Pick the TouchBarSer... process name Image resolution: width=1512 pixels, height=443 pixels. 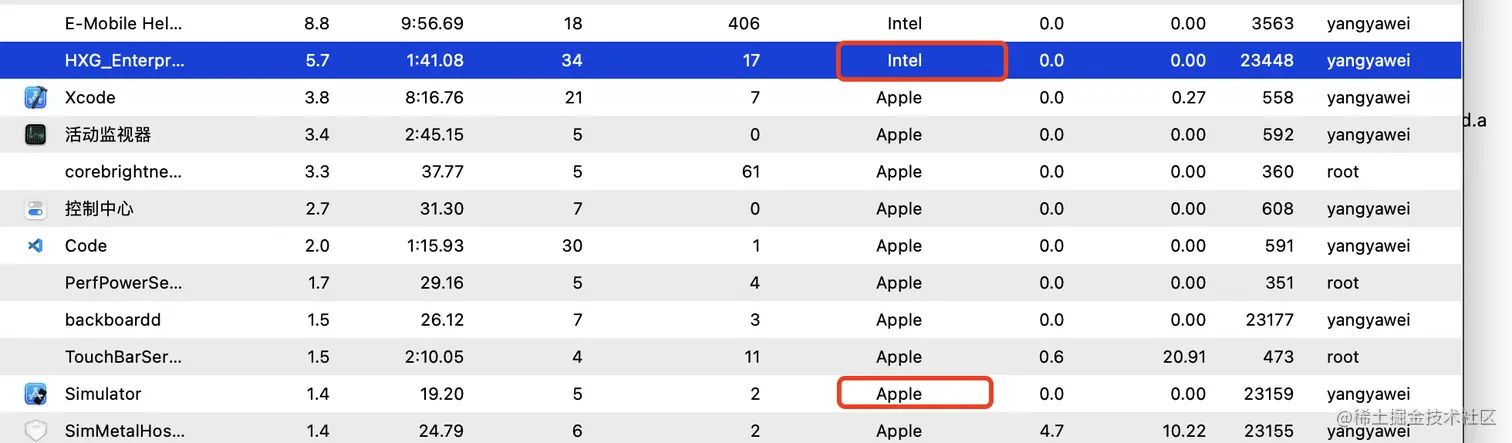click(124, 357)
